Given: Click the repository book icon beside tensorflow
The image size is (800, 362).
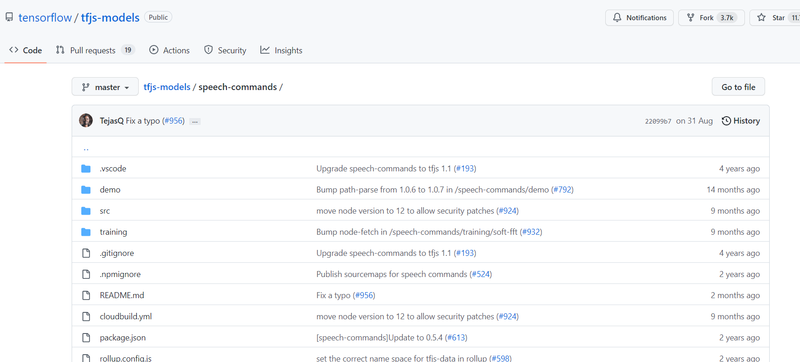Looking at the screenshot, I should [9, 17].
